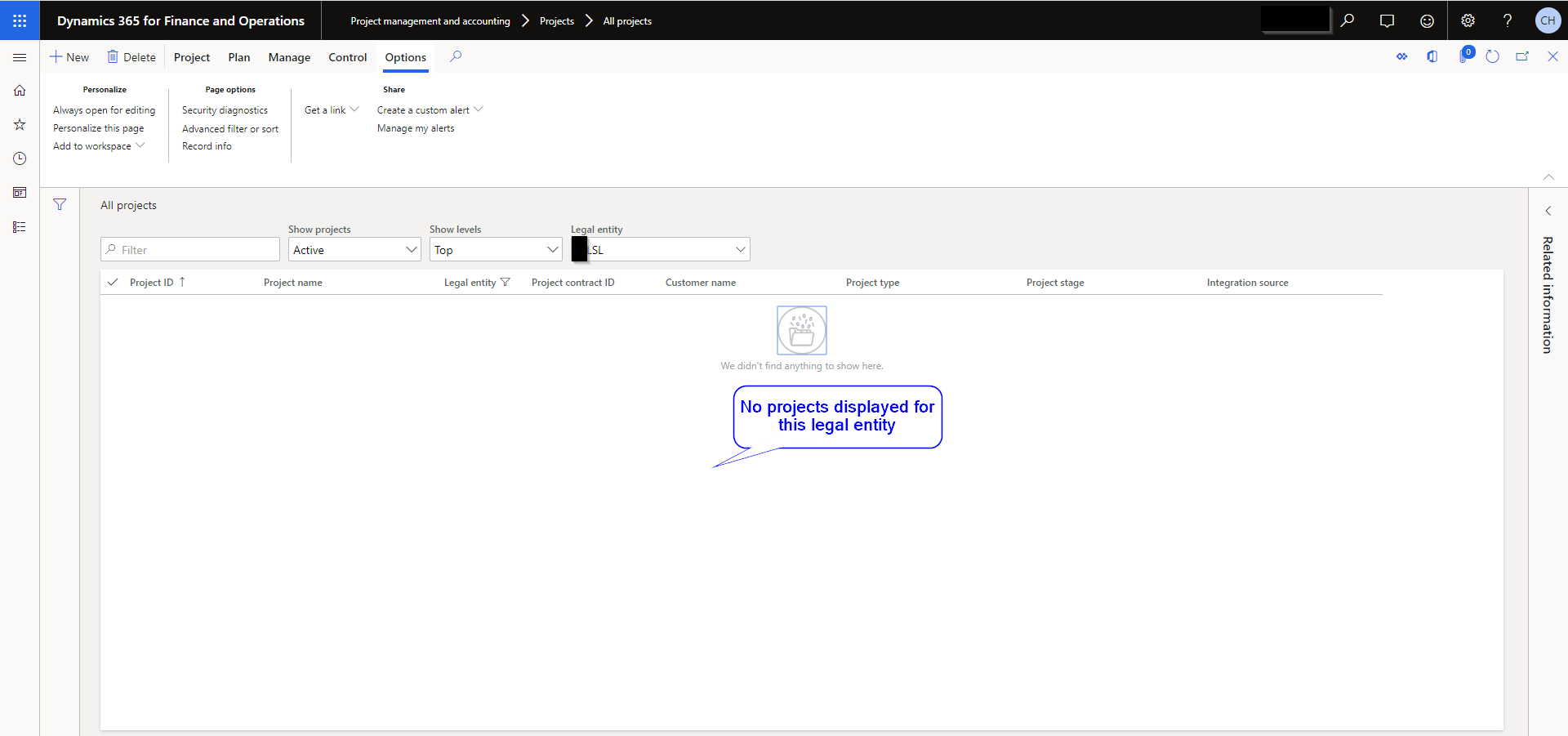Open in Office icon
Viewport: 1568px width, 736px height.
click(x=1432, y=56)
